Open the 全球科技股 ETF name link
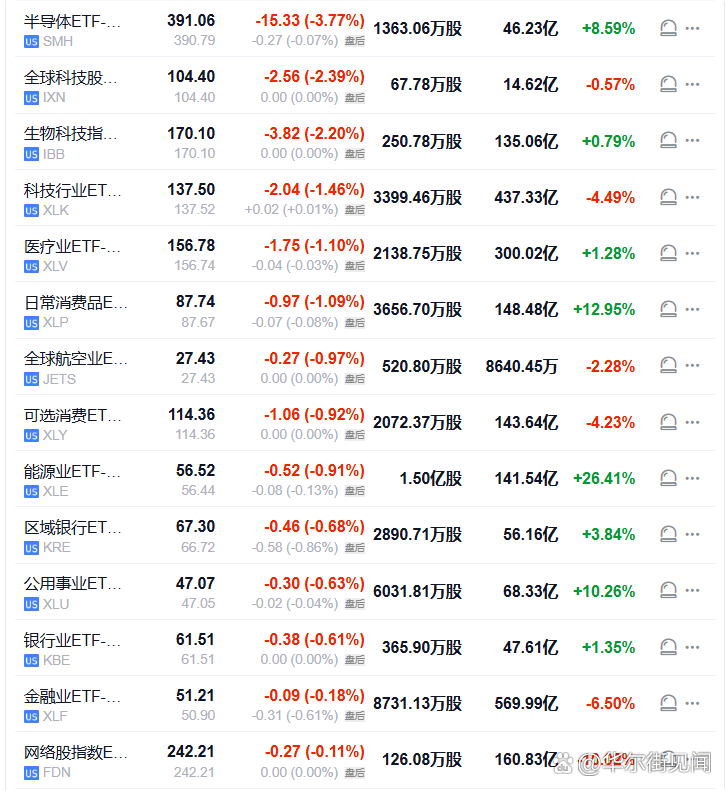This screenshot has height=791, width=726. point(70,77)
